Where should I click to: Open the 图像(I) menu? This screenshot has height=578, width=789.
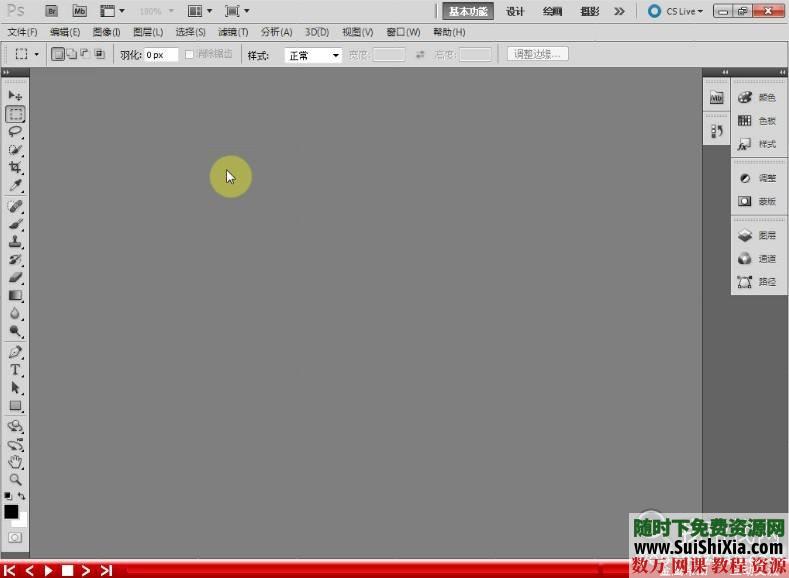(106, 32)
